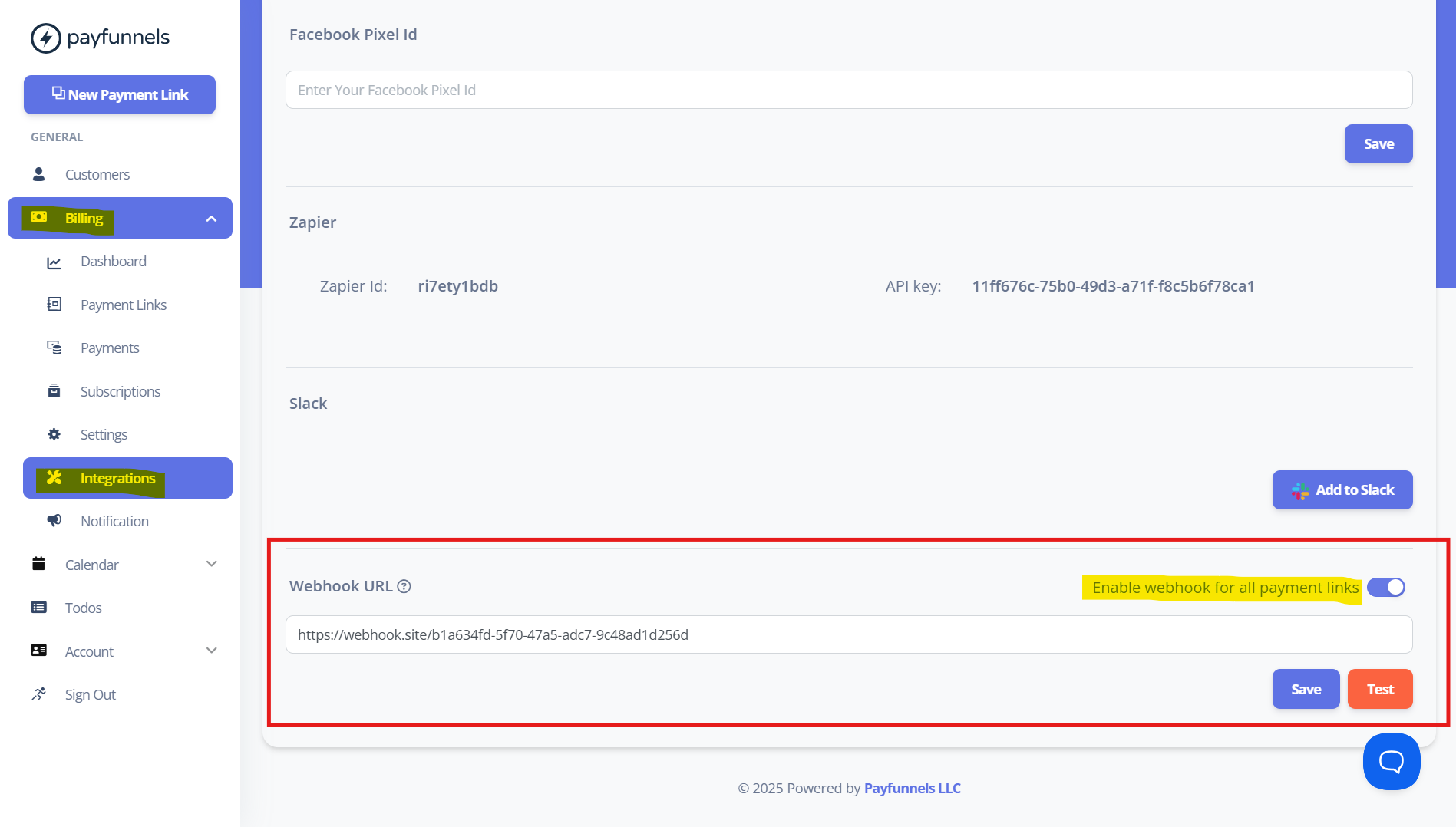This screenshot has height=827, width=1456.
Task: Open the chat support bubble
Action: pyautogui.click(x=1391, y=761)
